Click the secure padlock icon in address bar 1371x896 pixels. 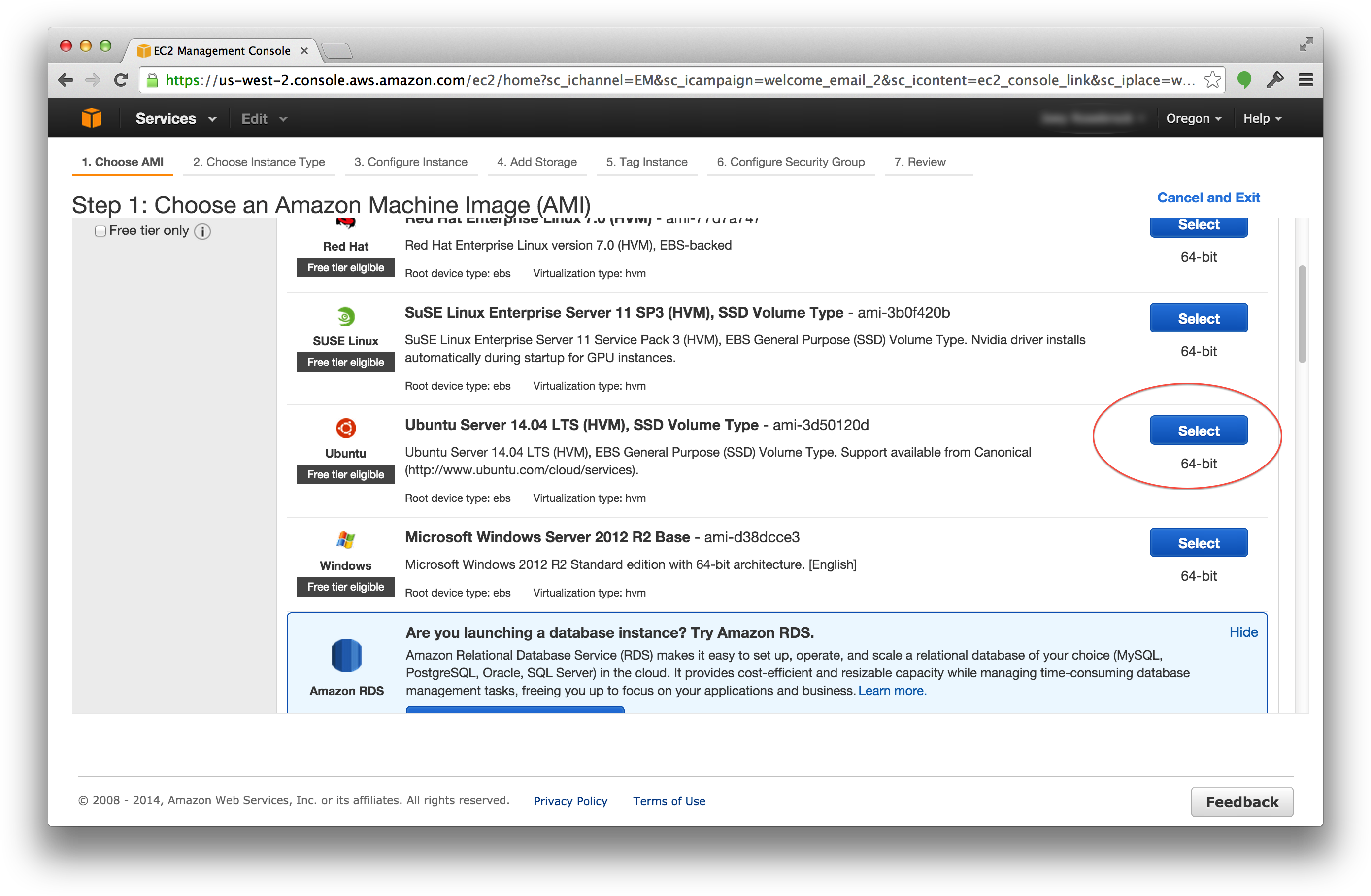coord(152,80)
